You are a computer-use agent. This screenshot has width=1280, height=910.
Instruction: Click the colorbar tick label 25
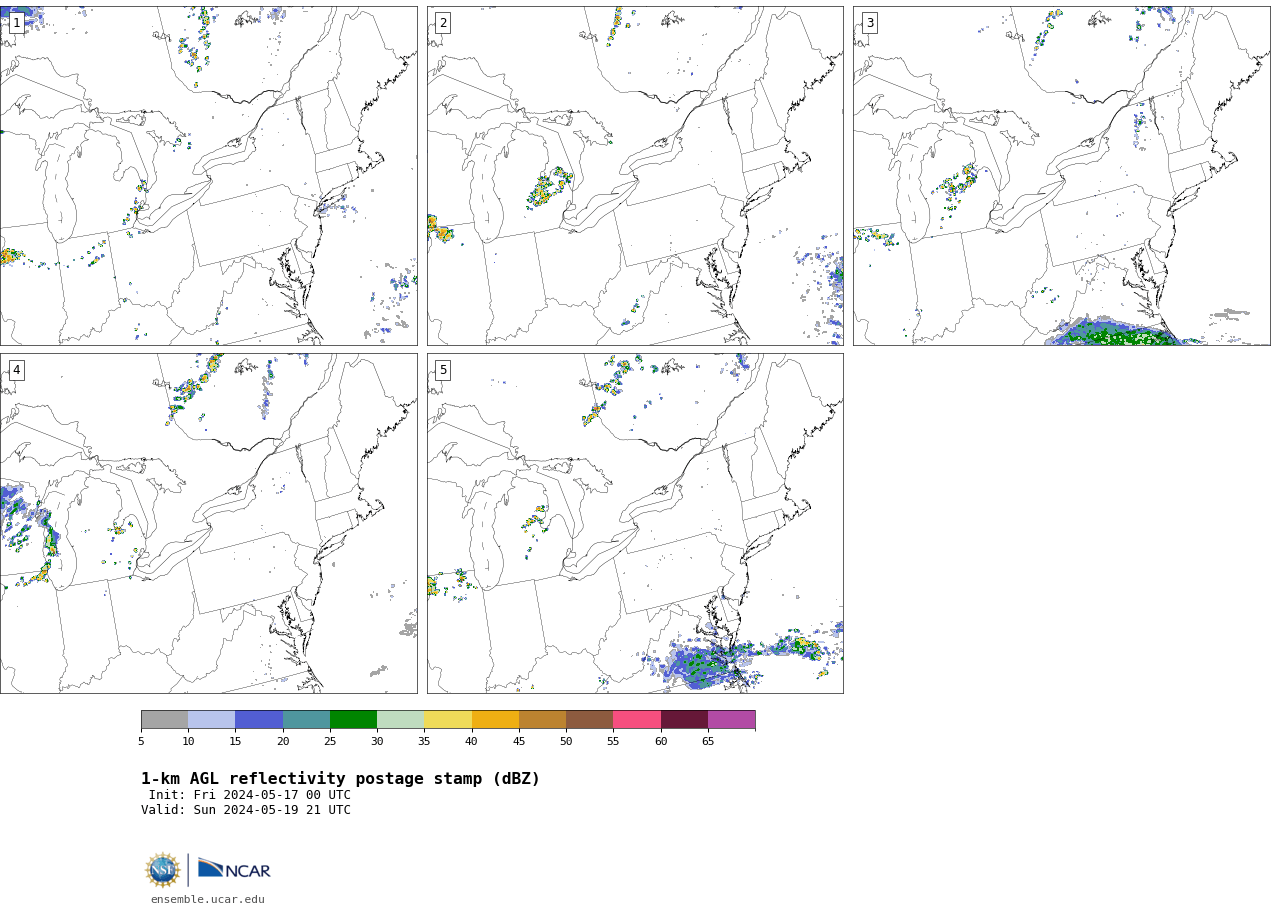pos(330,742)
